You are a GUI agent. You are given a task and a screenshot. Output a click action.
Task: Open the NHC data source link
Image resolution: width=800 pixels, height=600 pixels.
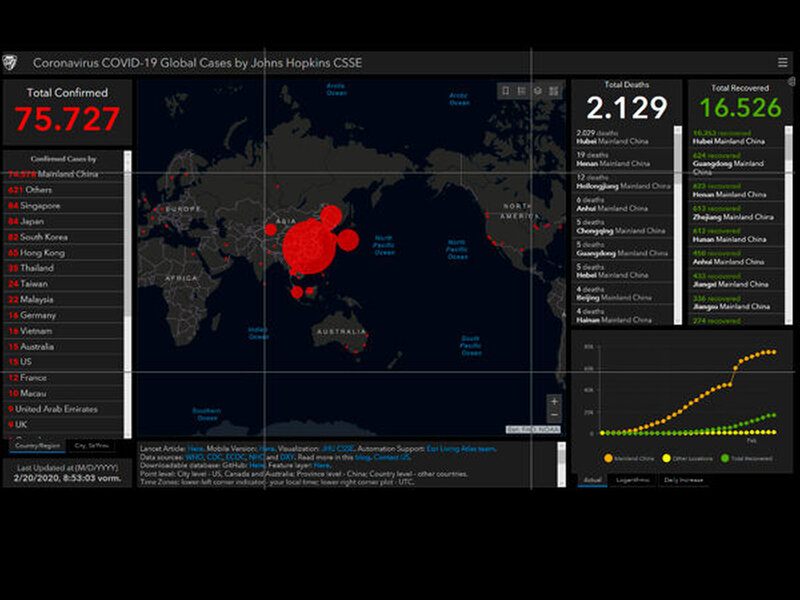(x=256, y=457)
